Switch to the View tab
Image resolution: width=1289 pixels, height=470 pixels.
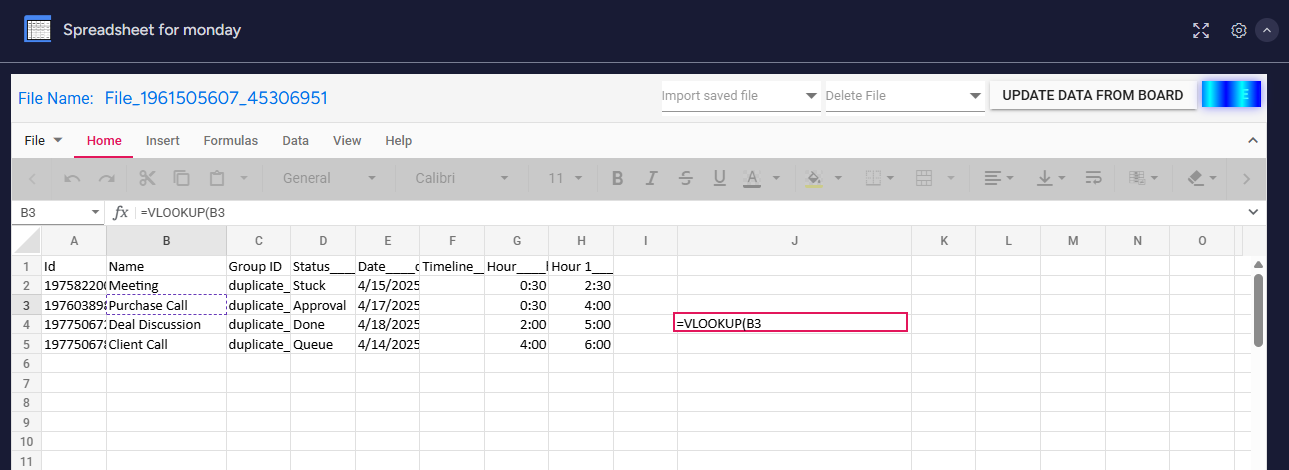pyautogui.click(x=347, y=141)
